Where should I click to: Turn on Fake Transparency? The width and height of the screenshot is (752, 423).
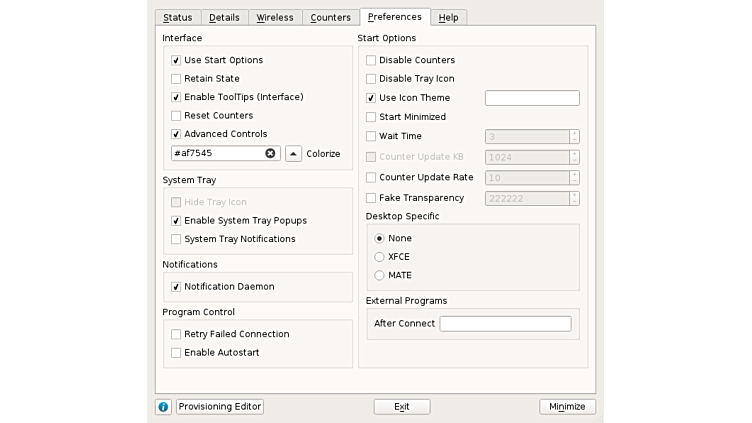click(x=371, y=198)
